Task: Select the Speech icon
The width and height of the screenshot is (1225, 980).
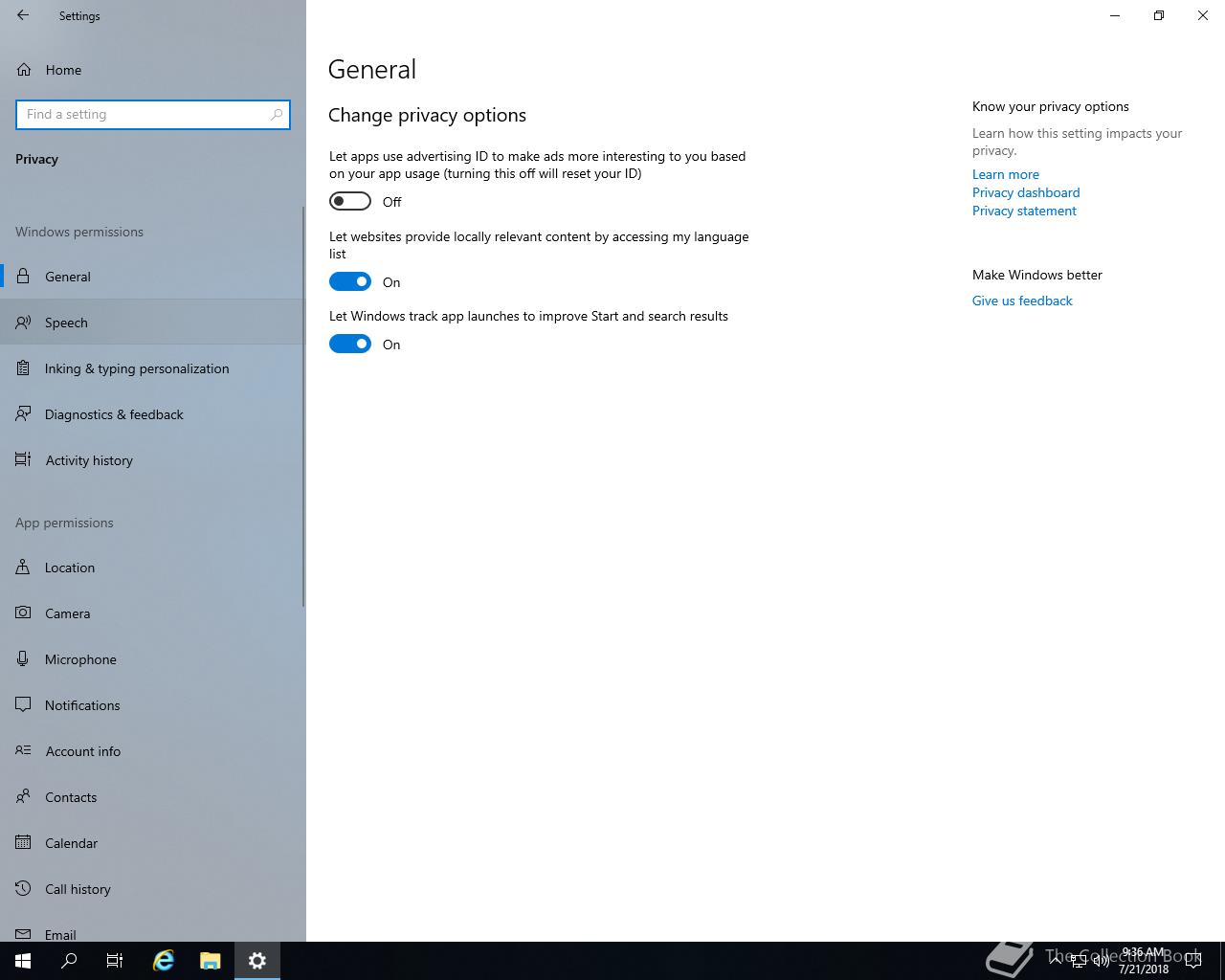Action: pyautogui.click(x=23, y=323)
